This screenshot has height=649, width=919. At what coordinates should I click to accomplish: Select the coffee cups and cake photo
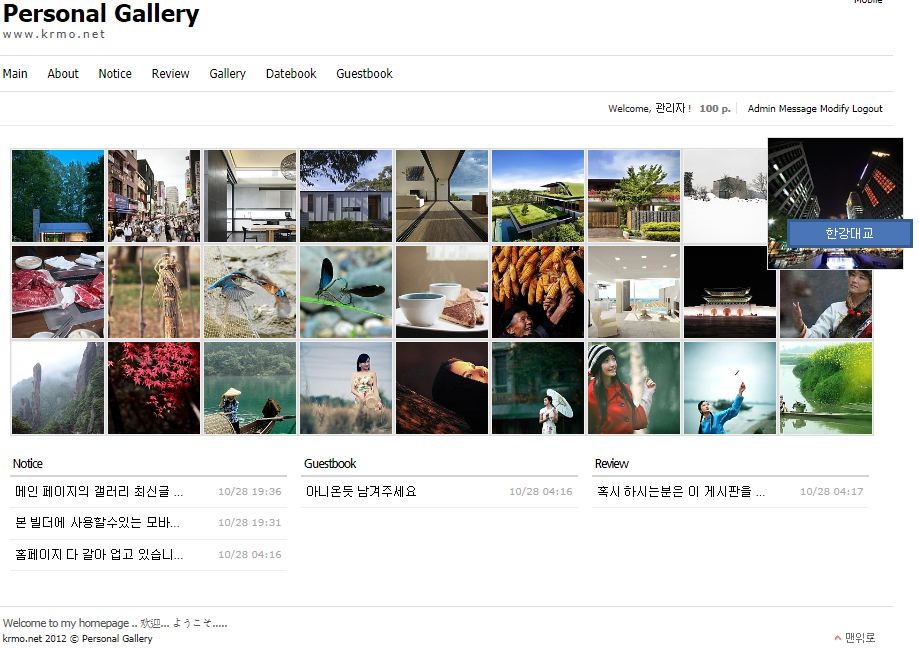[442, 292]
